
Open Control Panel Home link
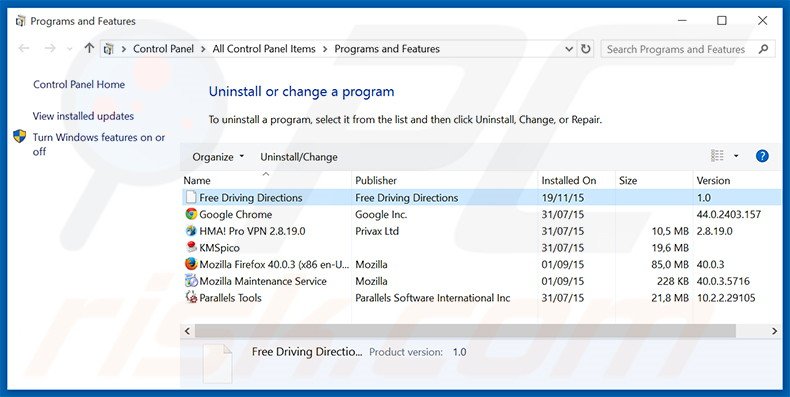79,85
